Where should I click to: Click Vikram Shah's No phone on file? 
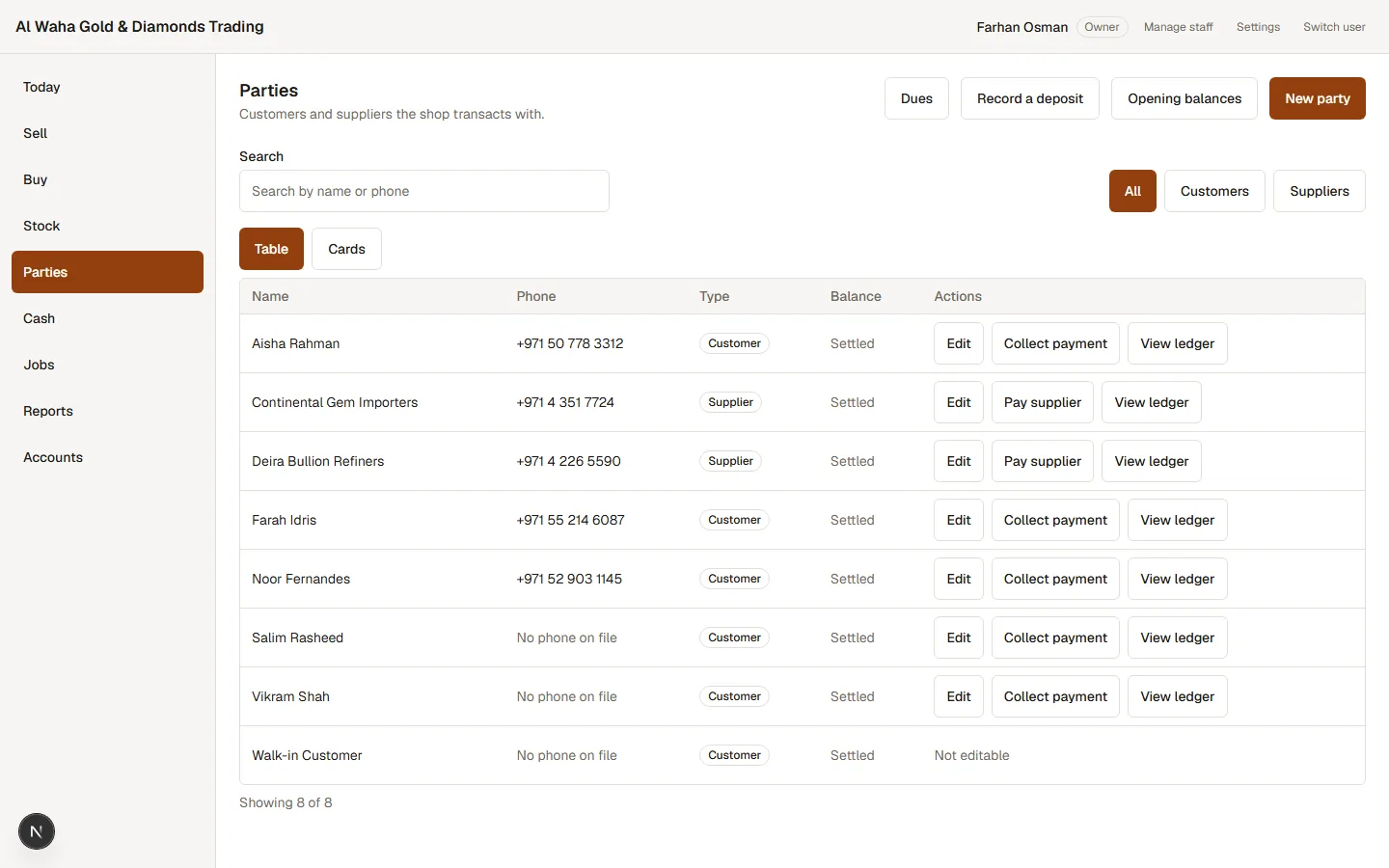pos(566,696)
